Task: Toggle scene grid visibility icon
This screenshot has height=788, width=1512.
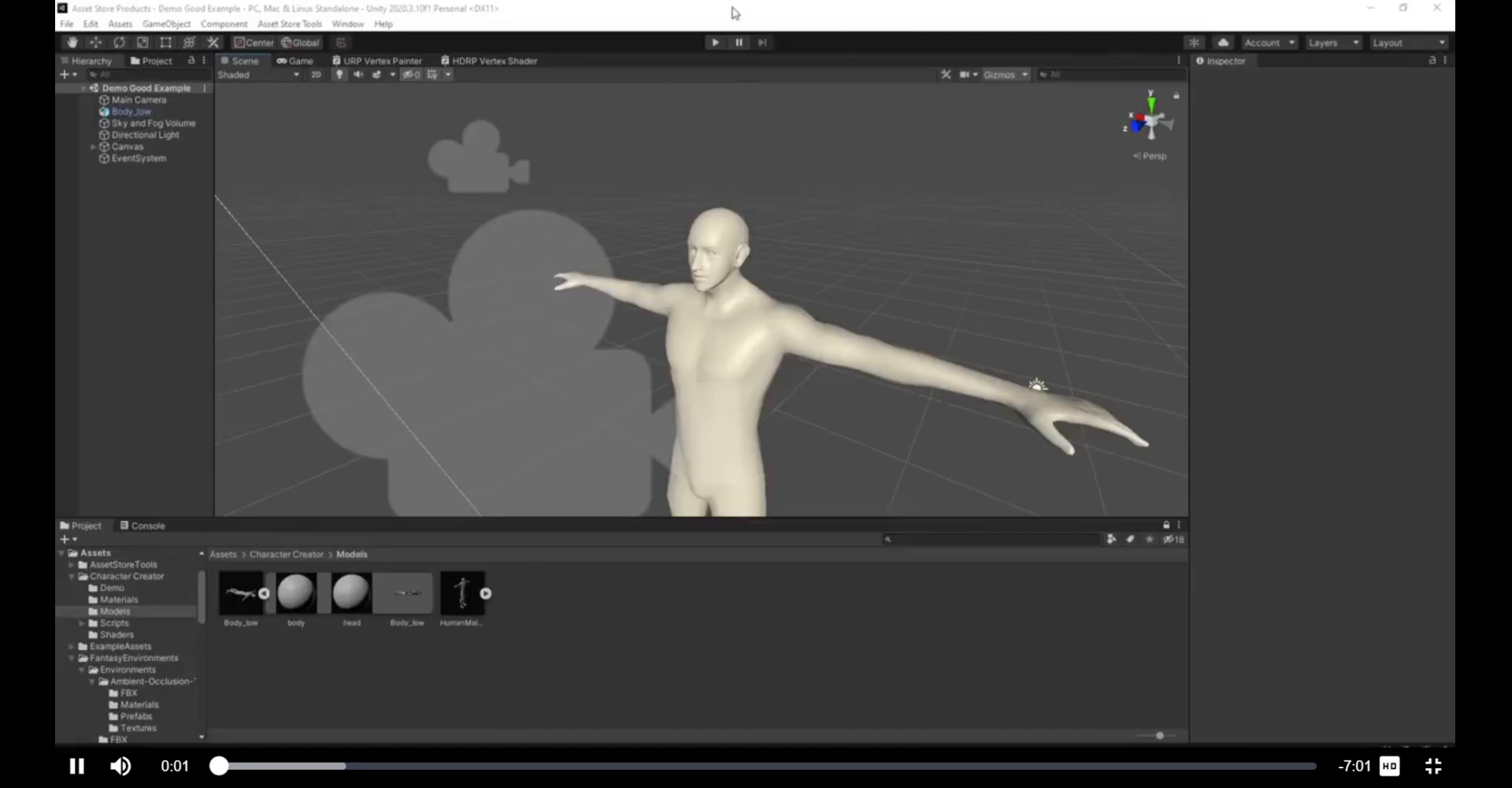Action: [432, 75]
